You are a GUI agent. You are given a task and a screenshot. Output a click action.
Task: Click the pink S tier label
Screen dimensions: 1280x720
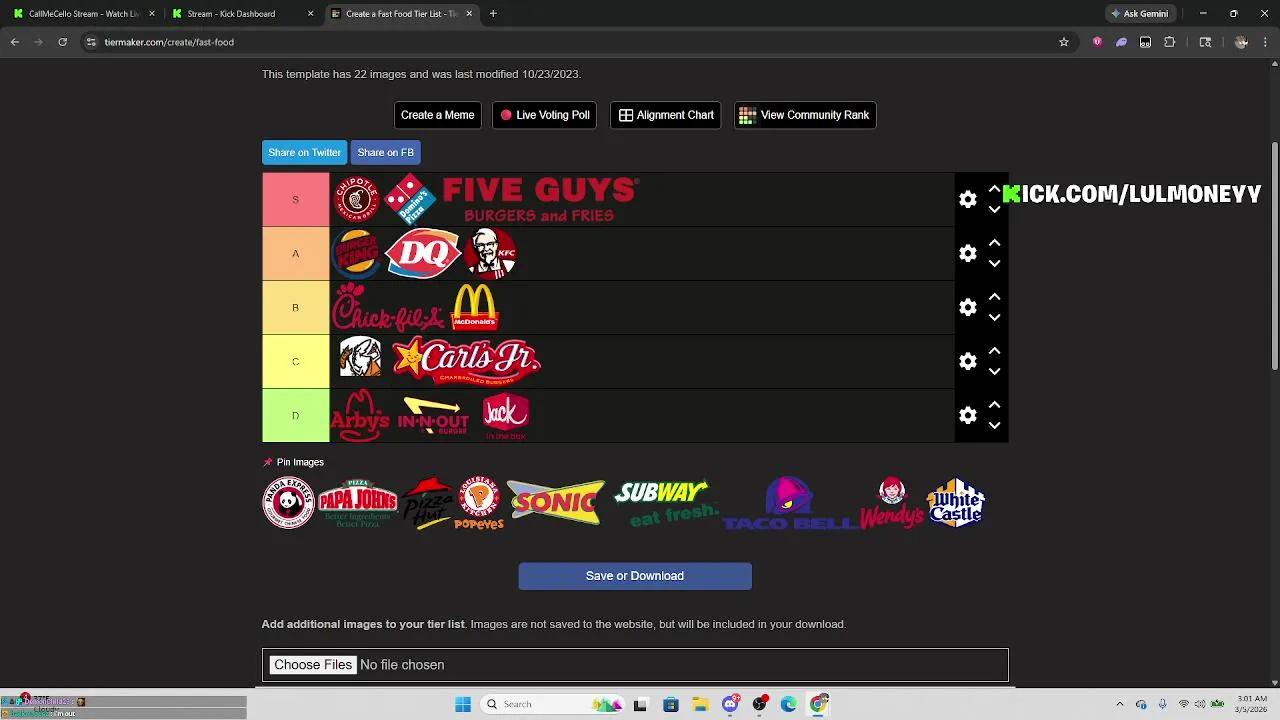coord(295,199)
